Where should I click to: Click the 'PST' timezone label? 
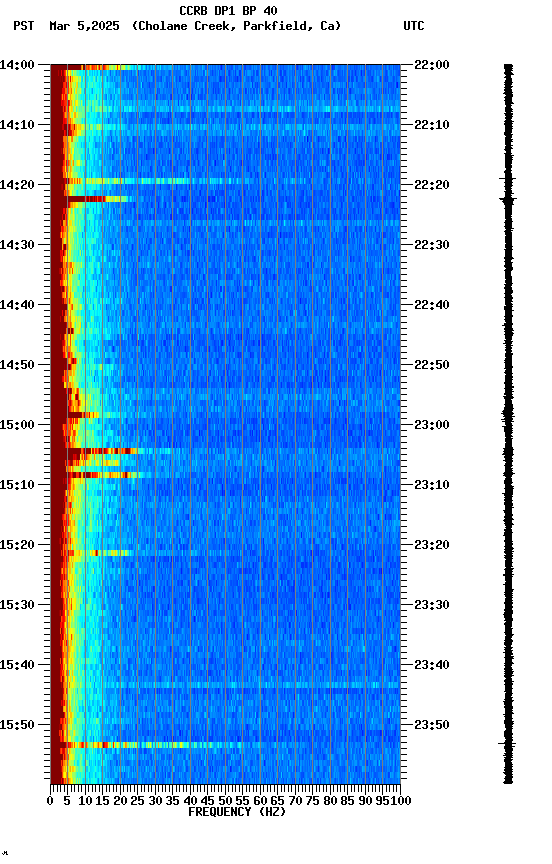24,26
